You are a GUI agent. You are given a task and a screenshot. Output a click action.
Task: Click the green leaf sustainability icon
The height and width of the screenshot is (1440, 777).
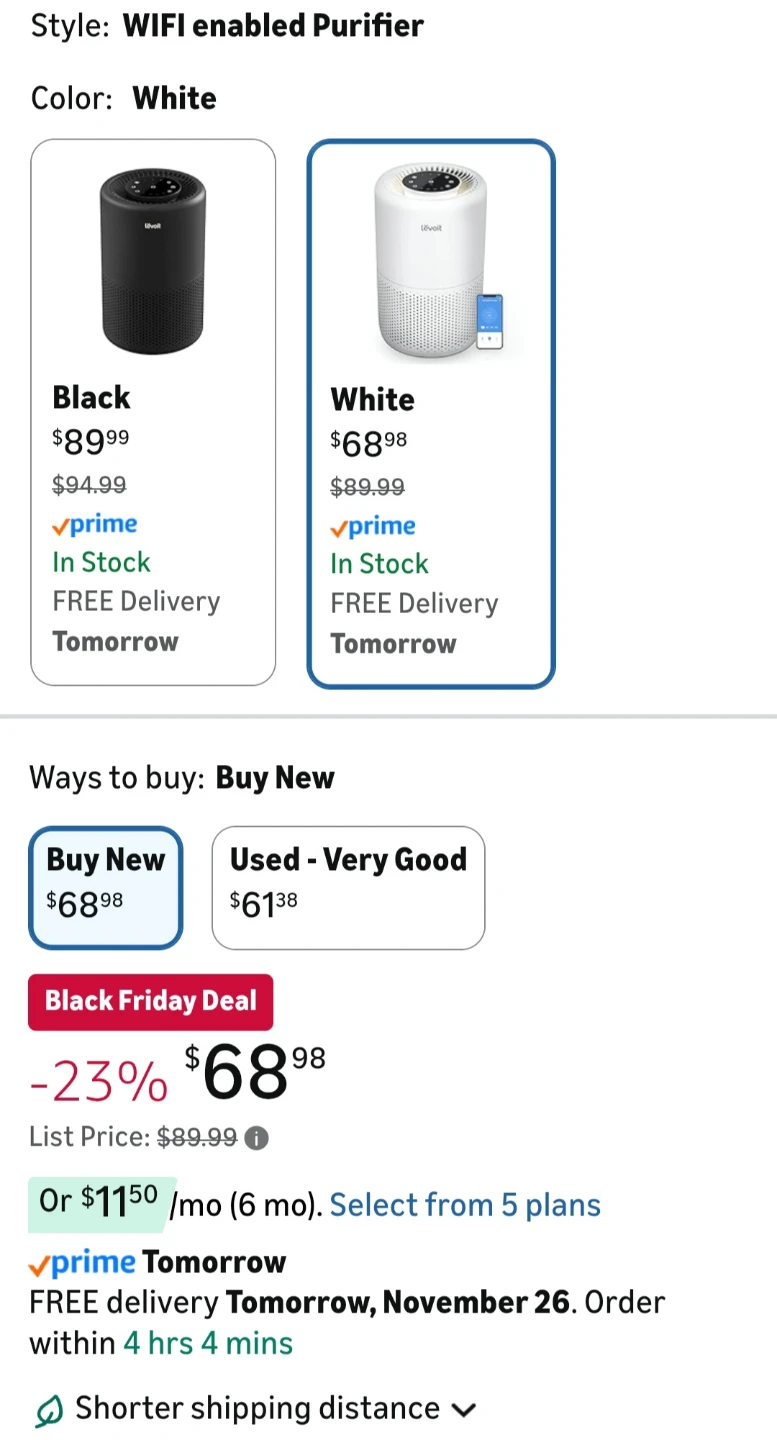click(48, 1410)
